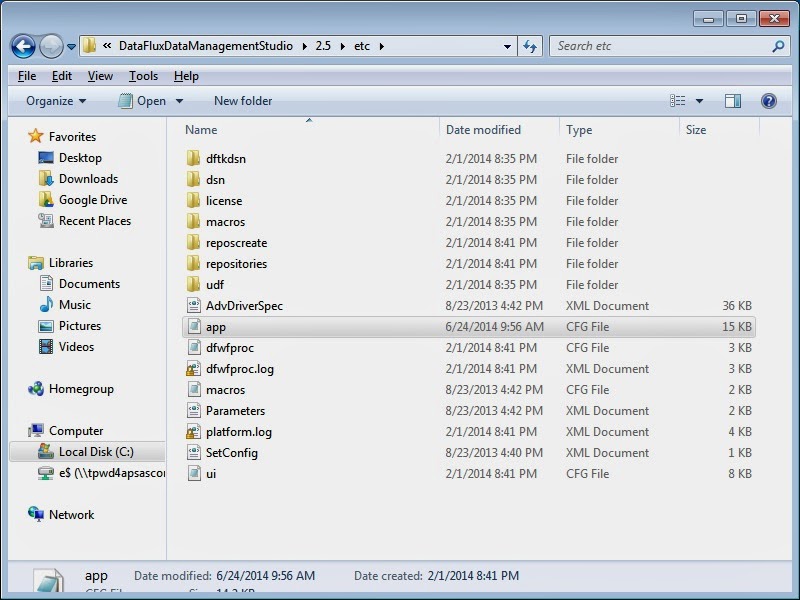The width and height of the screenshot is (800, 600).
Task: Select Local Disk (C:) drive
Action: [x=87, y=452]
